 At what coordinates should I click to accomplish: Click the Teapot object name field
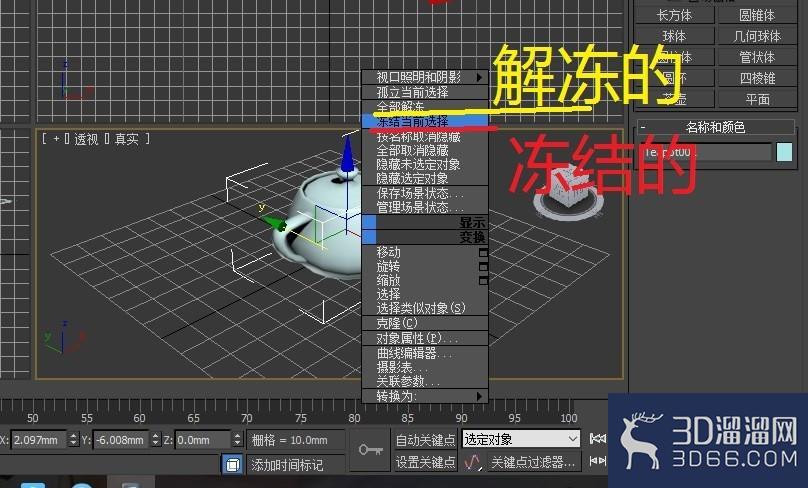click(x=706, y=153)
